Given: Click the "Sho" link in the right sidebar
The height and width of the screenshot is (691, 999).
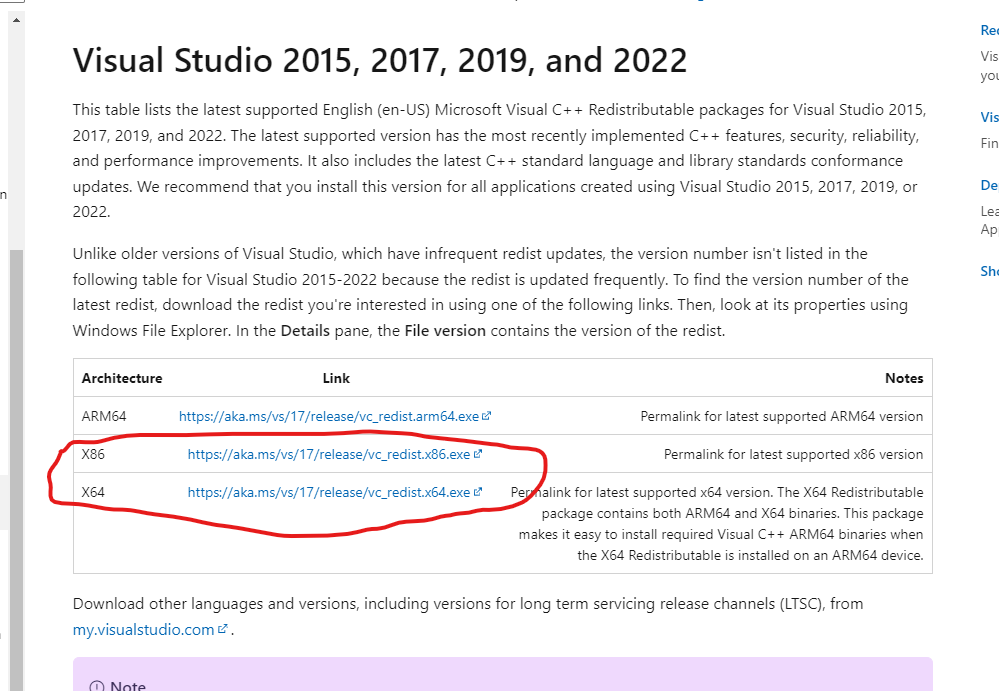Looking at the screenshot, I should [x=989, y=271].
